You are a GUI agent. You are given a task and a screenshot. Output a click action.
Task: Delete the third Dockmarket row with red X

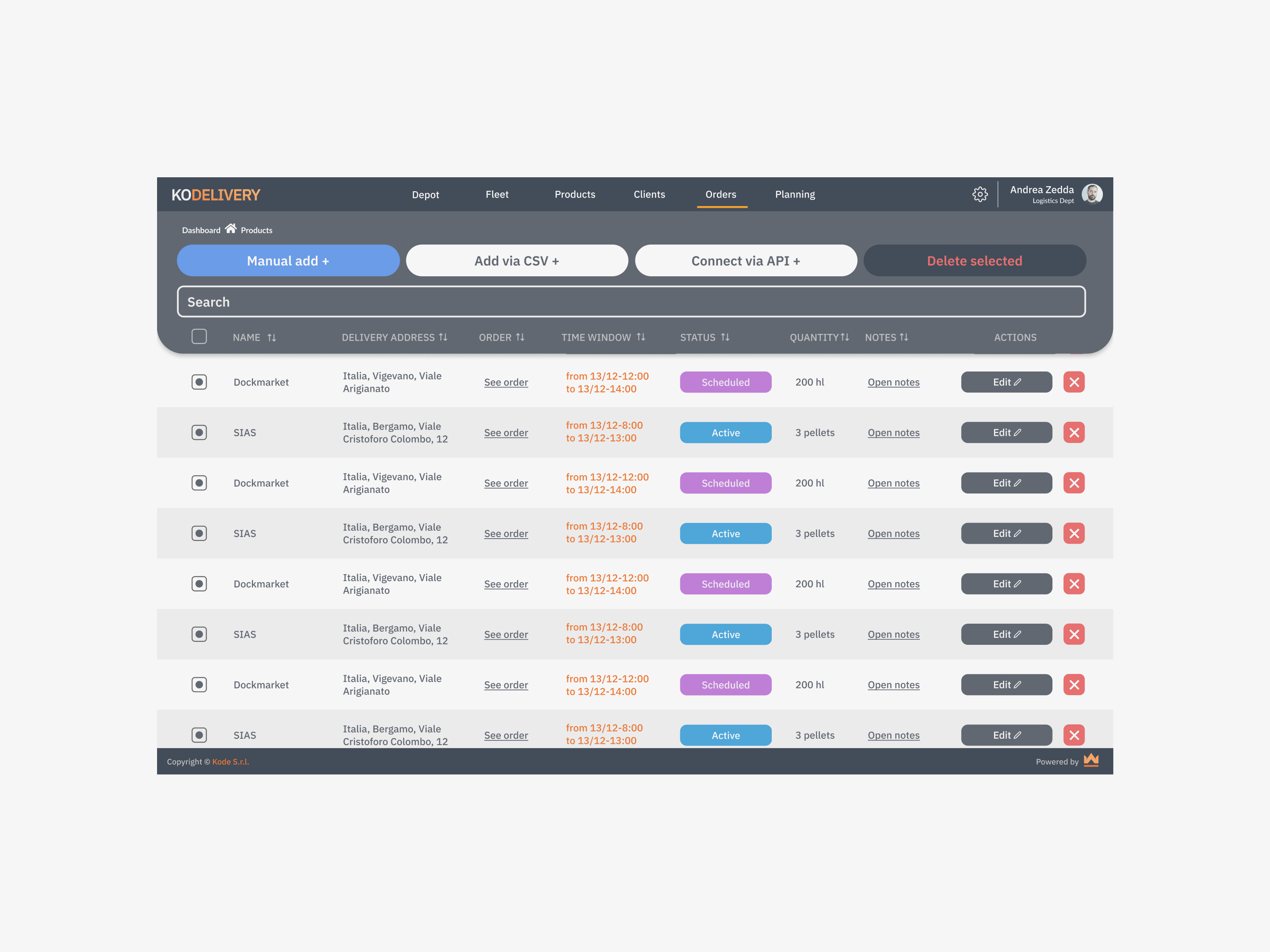pos(1074,584)
